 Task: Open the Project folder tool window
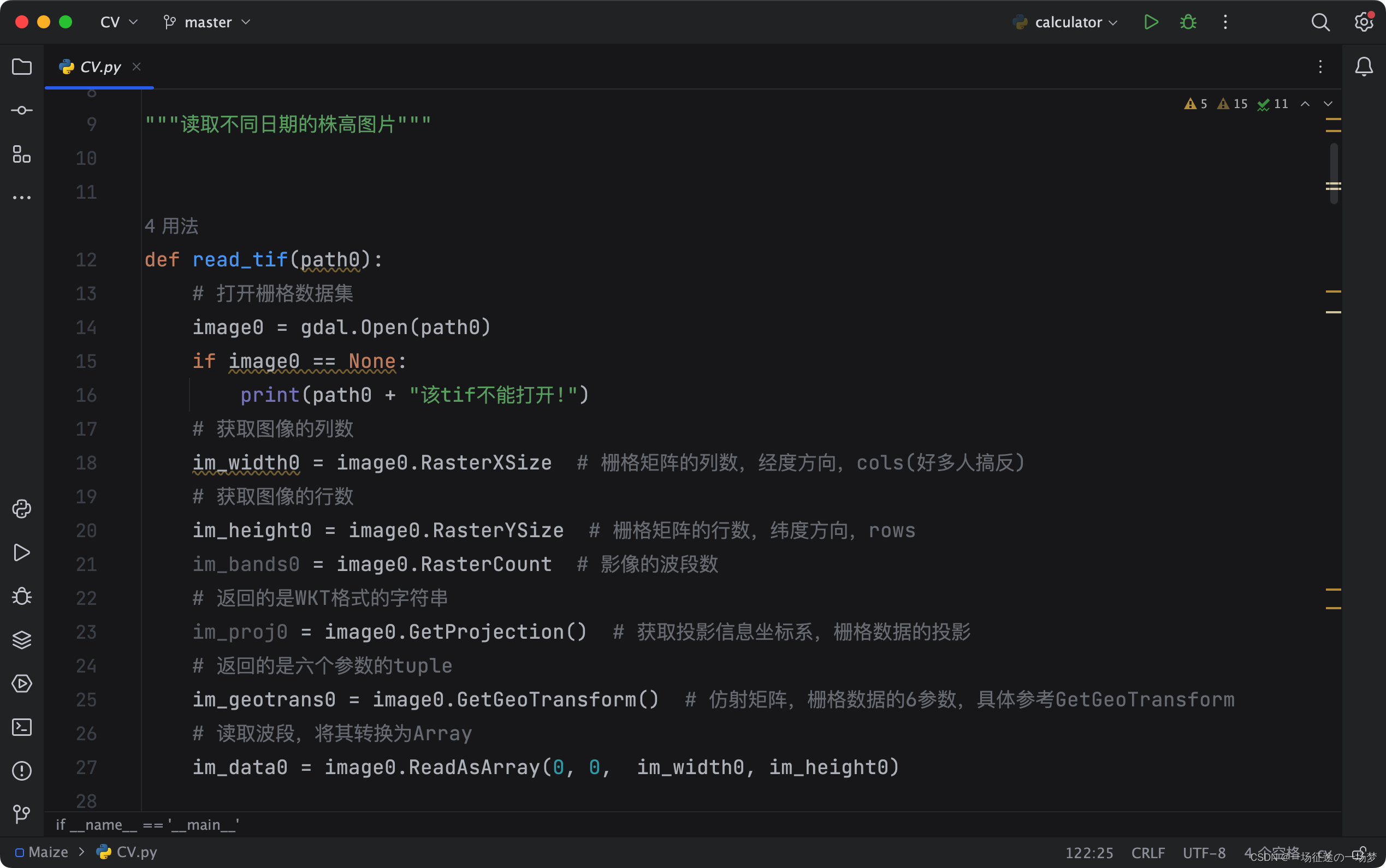22,67
